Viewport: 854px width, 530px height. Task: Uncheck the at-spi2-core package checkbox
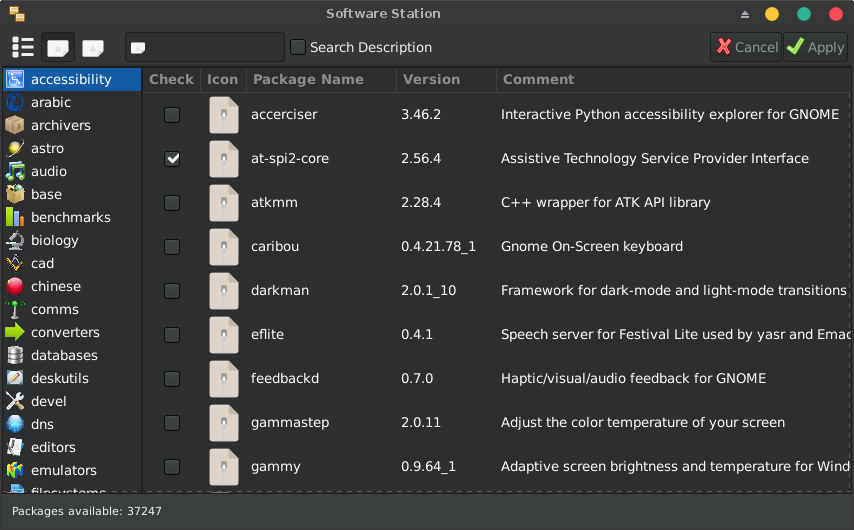click(x=172, y=159)
